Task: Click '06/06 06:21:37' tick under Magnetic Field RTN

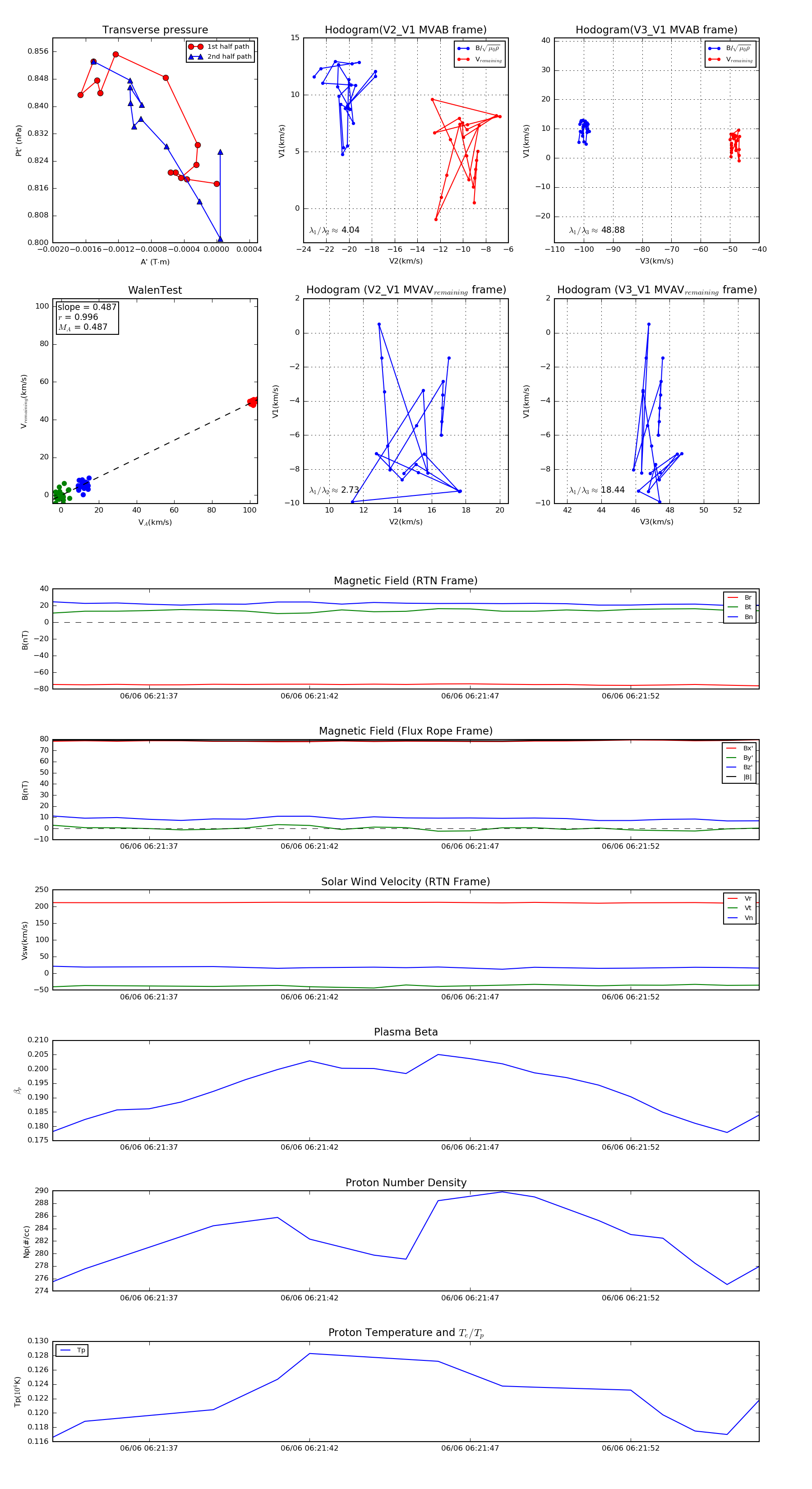Action: (149, 696)
